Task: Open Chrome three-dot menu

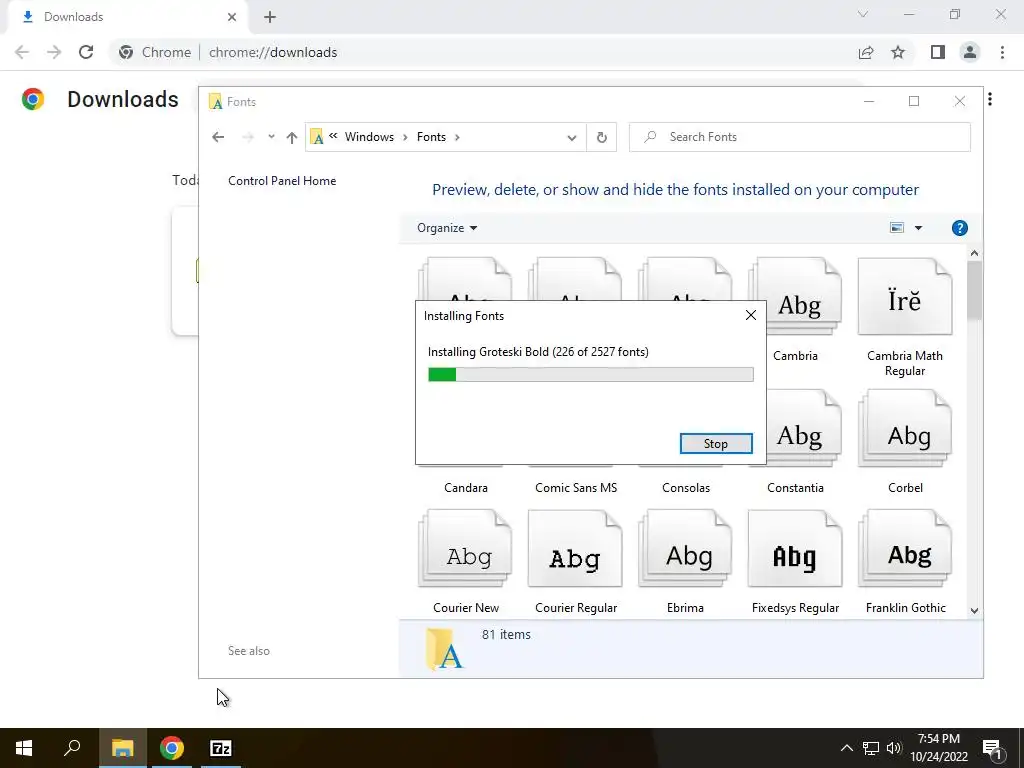Action: coord(1002,52)
